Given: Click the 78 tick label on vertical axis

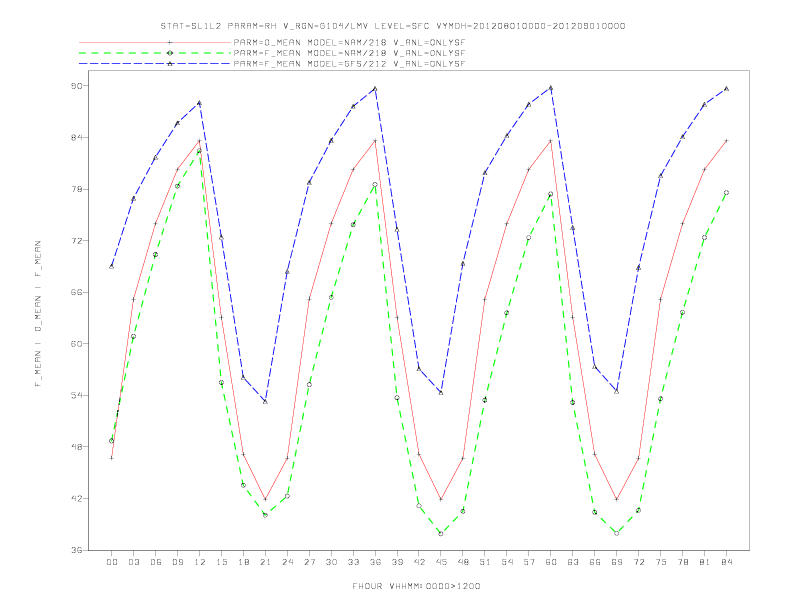Looking at the screenshot, I should coord(76,189).
